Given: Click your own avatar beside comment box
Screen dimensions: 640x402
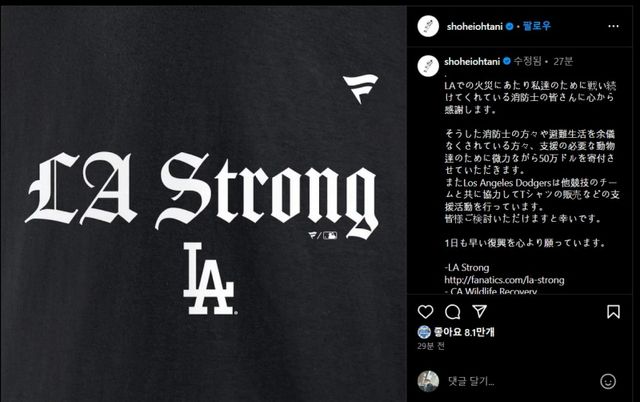Looking at the screenshot, I should tap(428, 382).
